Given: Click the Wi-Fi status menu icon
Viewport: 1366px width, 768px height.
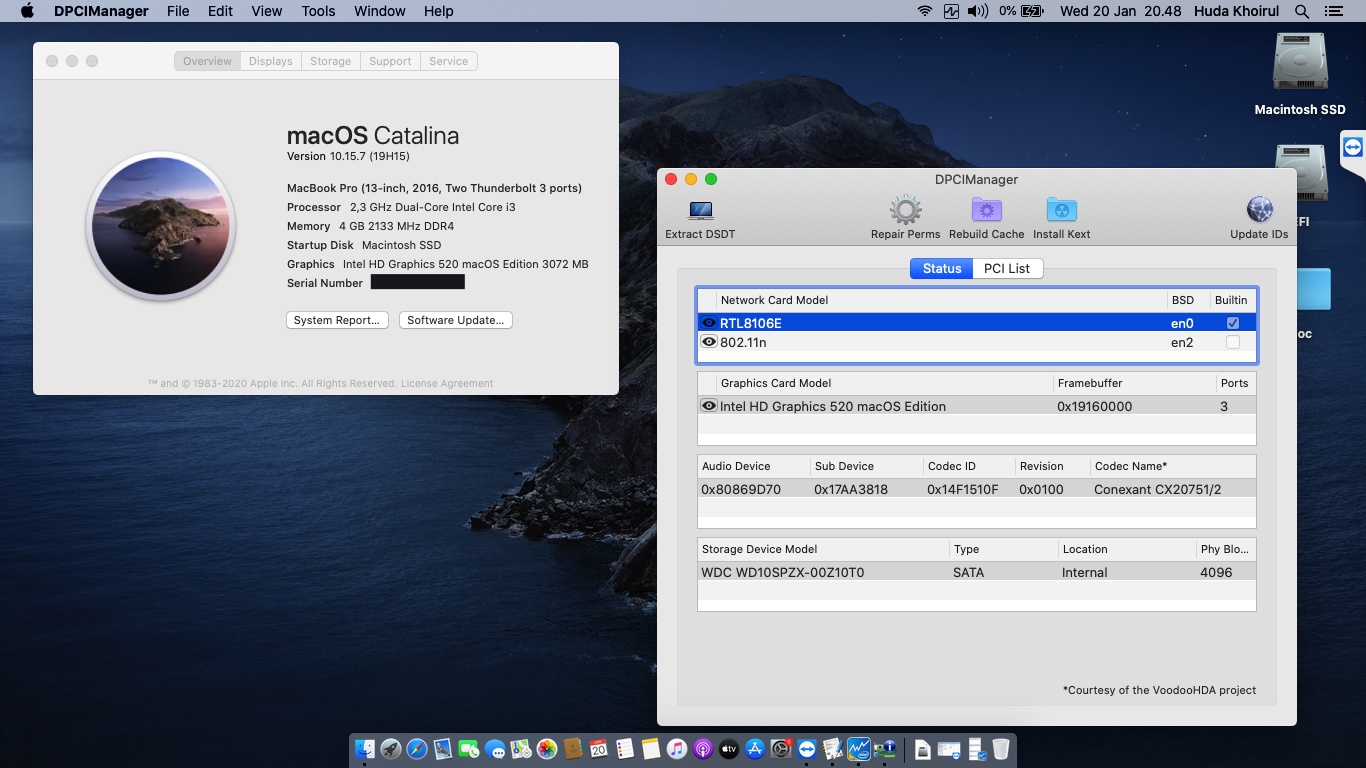Looking at the screenshot, I should [x=924, y=11].
